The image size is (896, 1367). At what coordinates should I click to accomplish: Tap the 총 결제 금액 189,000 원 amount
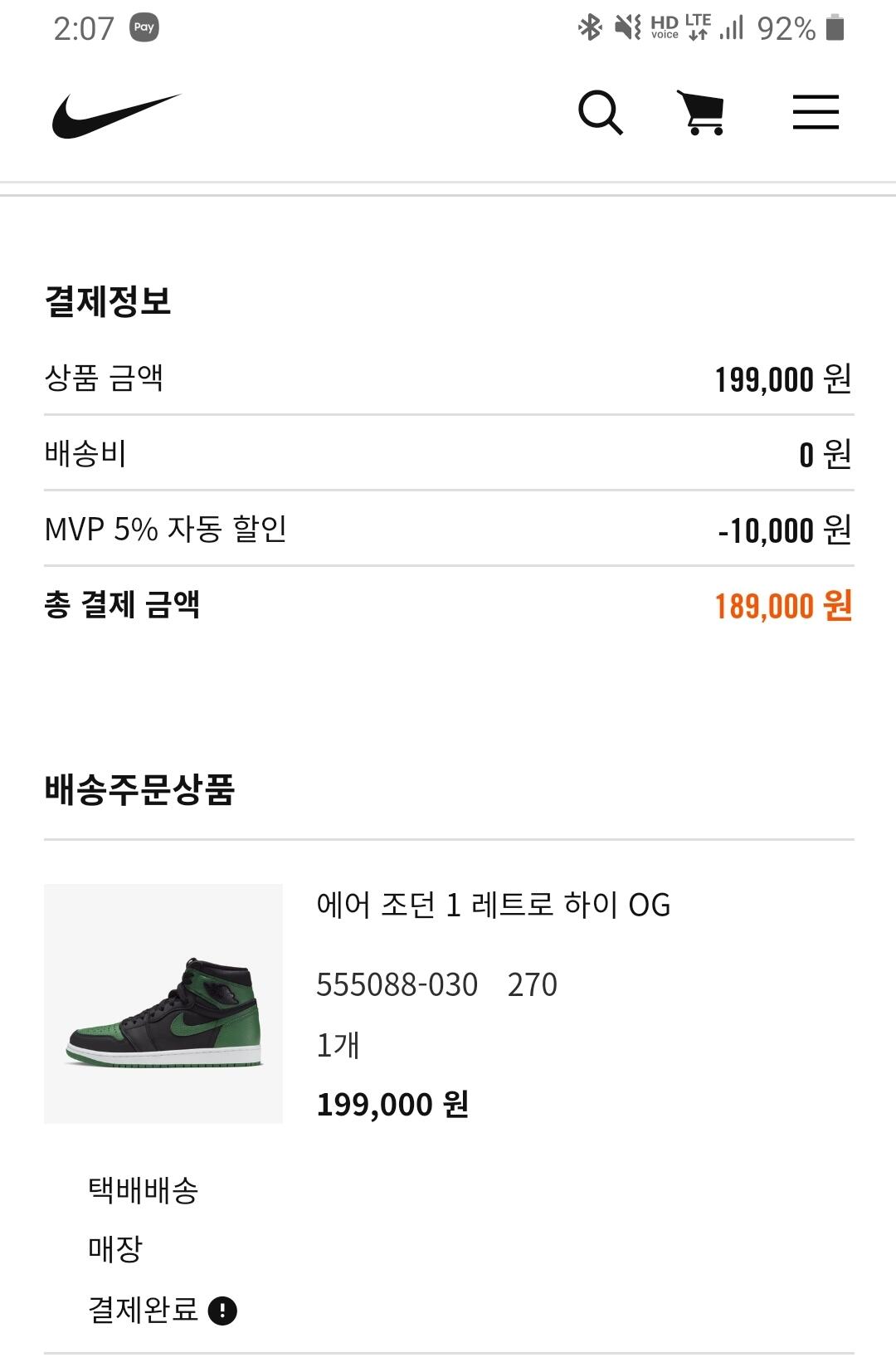[784, 606]
